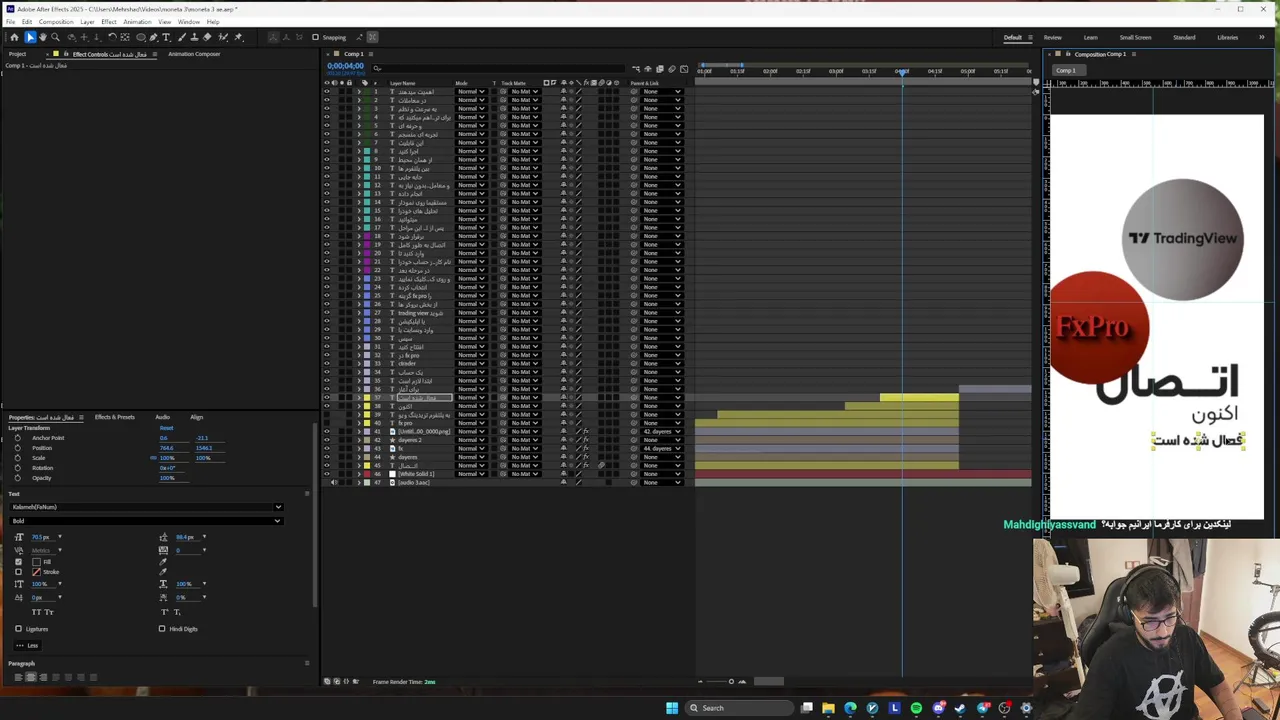This screenshot has width=1280, height=720.
Task: Click Position stopwatch in Properties panel
Action: [17, 448]
